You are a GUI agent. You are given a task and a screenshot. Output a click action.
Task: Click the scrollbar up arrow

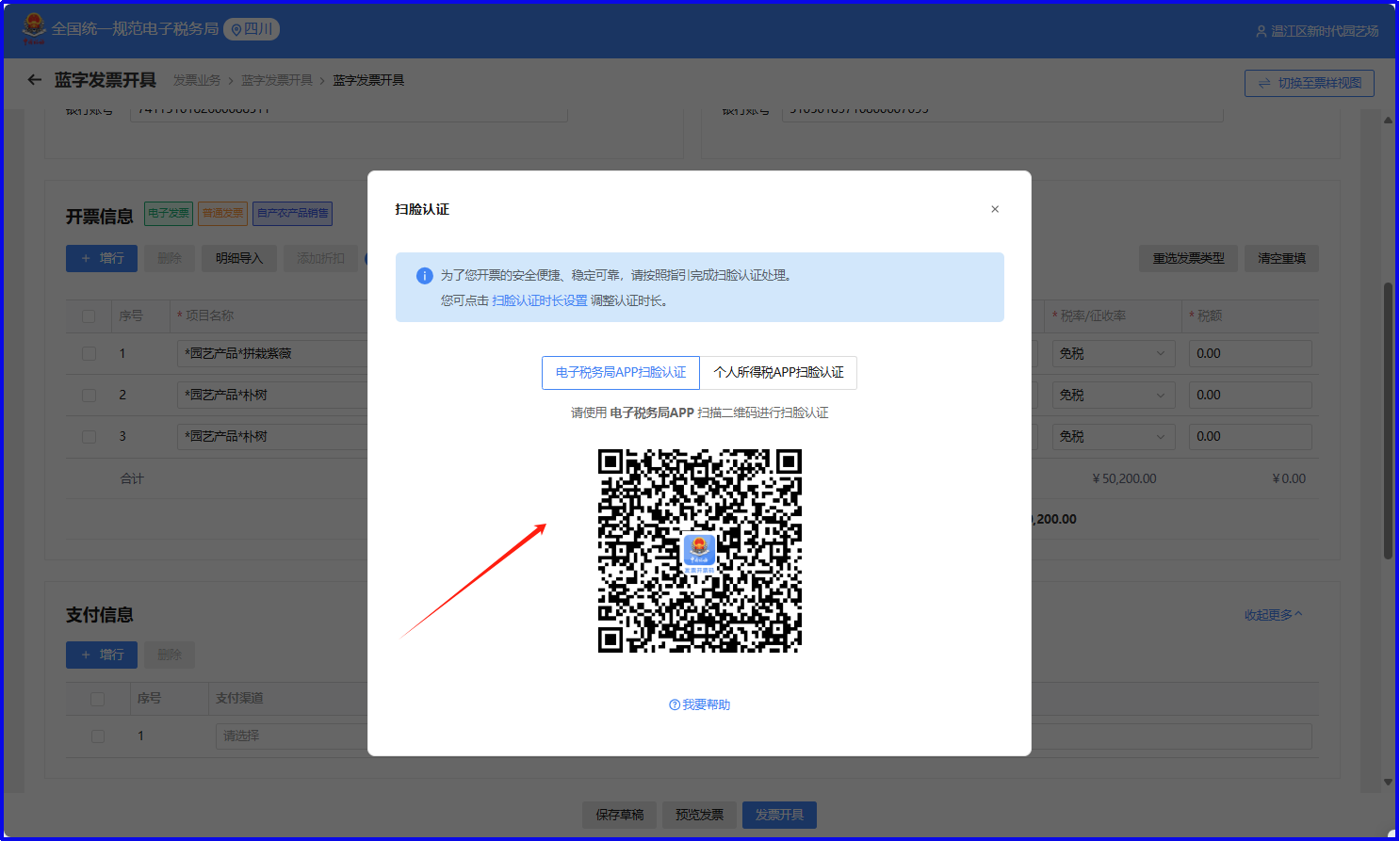[x=1388, y=121]
